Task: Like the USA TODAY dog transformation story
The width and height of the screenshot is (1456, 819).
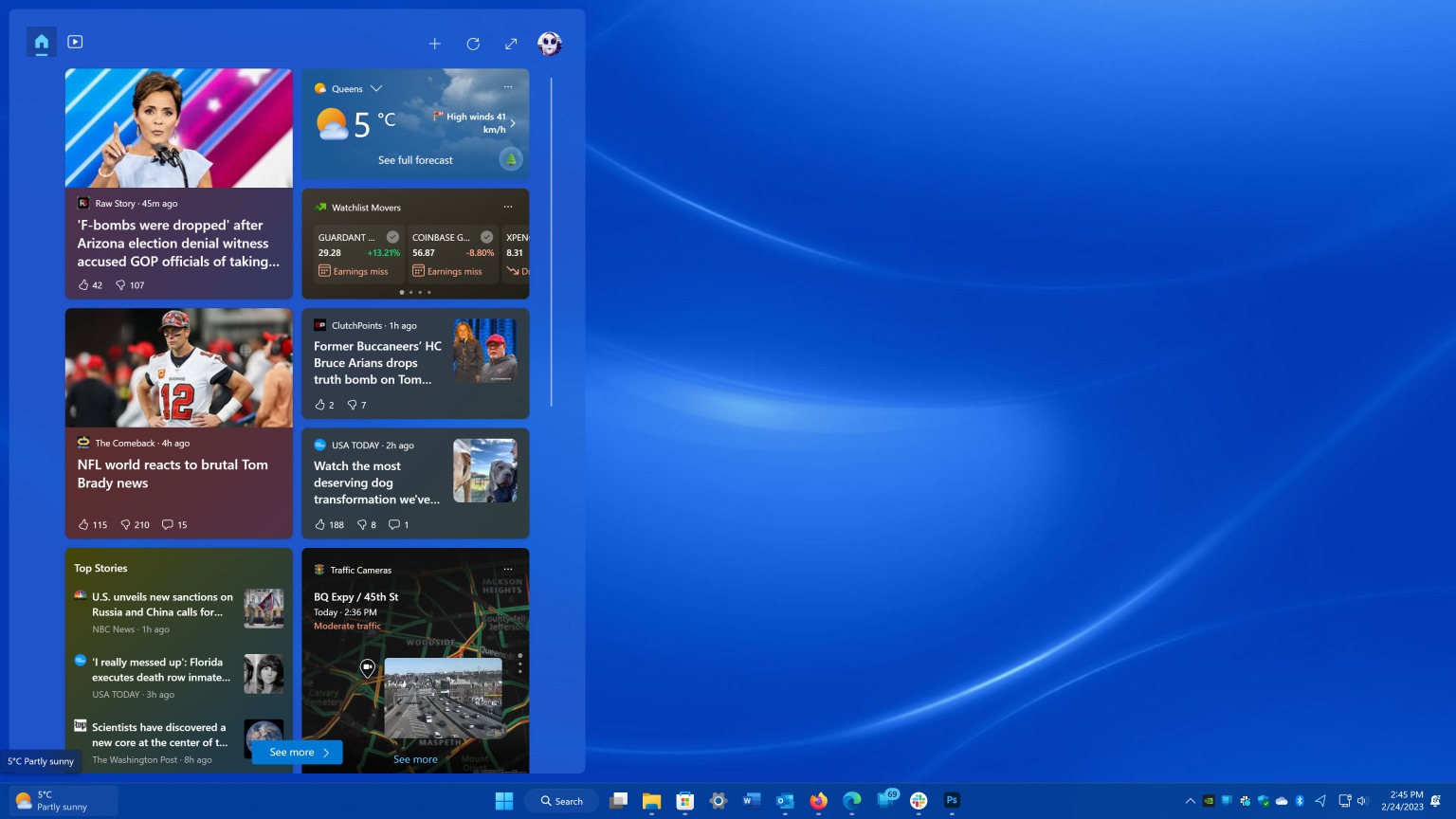Action: pyautogui.click(x=329, y=524)
